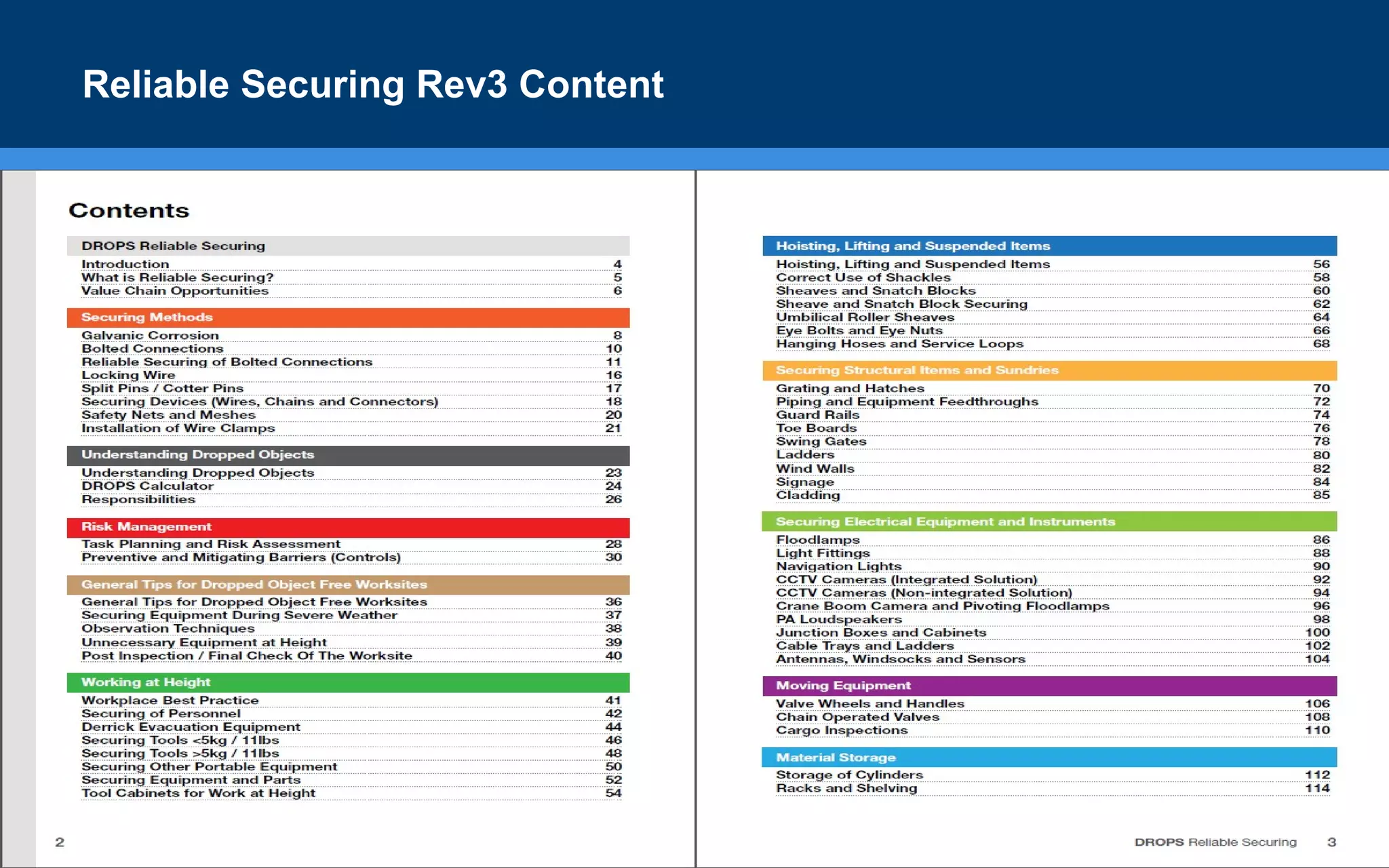This screenshot has width=1389, height=868.
Task: Select the Galvanic Corrosion entry
Action: pos(150,336)
